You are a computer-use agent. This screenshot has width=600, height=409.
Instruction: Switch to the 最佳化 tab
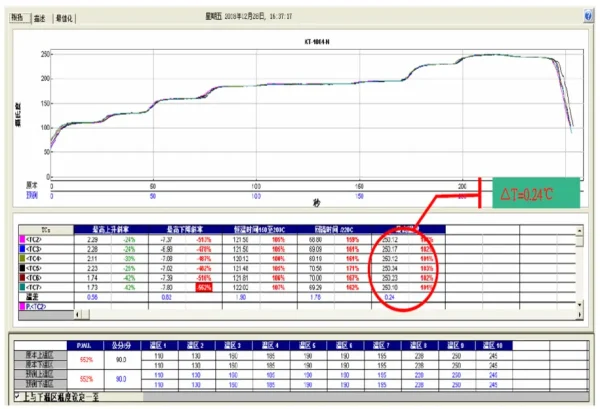click(64, 18)
